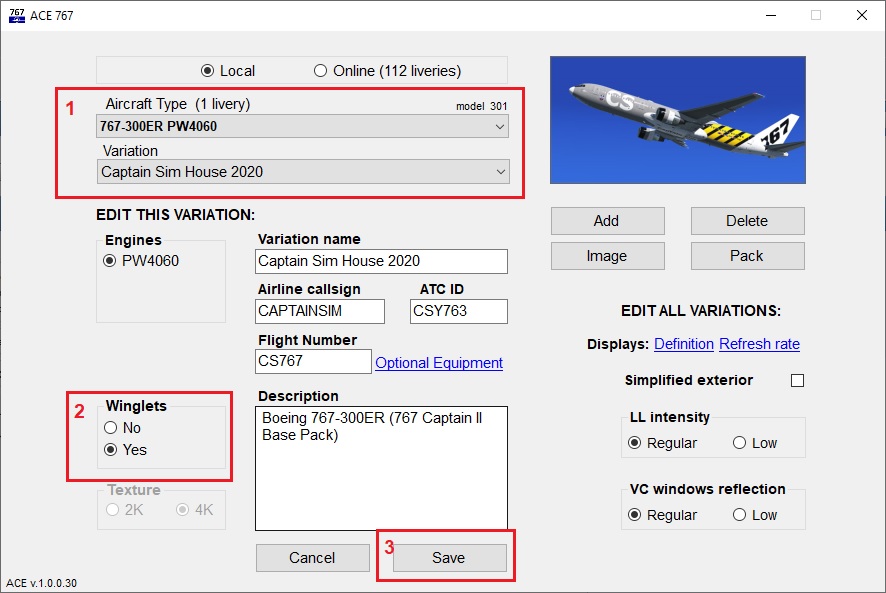Open the Displays Definition link
The image size is (886, 593).
tap(684, 344)
